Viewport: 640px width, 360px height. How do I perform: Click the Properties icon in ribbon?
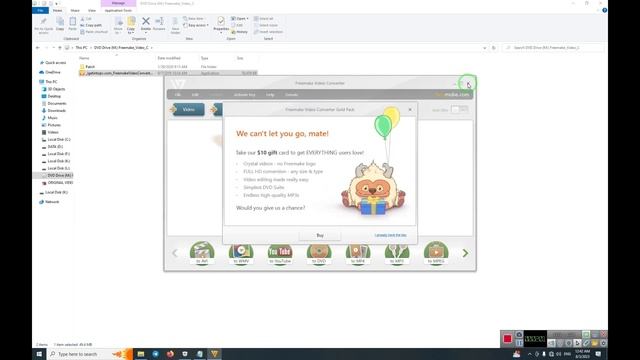pyautogui.click(x=221, y=24)
